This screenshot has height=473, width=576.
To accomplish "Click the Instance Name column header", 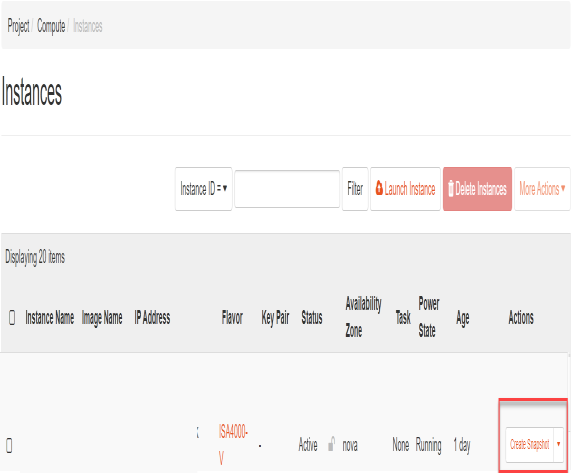I will pos(50,318).
